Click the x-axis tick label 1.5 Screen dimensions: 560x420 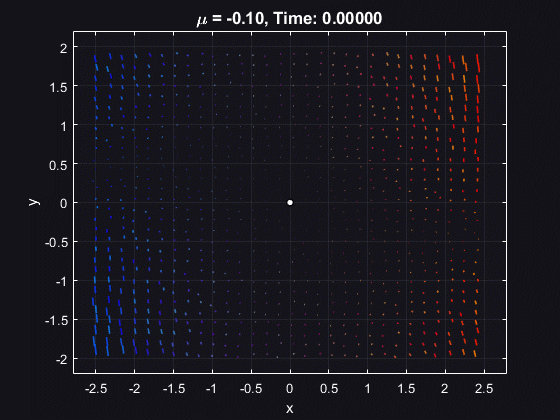pos(406,389)
